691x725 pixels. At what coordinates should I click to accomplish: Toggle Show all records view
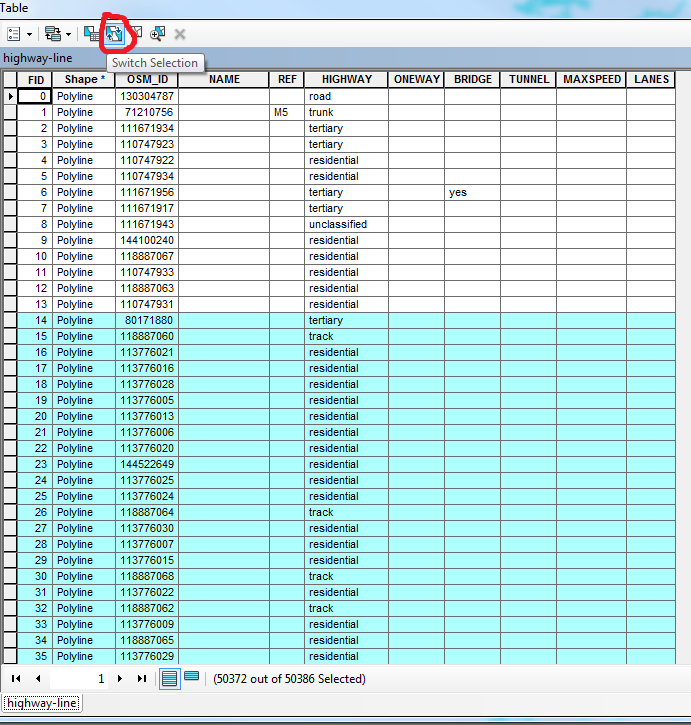coord(170,679)
